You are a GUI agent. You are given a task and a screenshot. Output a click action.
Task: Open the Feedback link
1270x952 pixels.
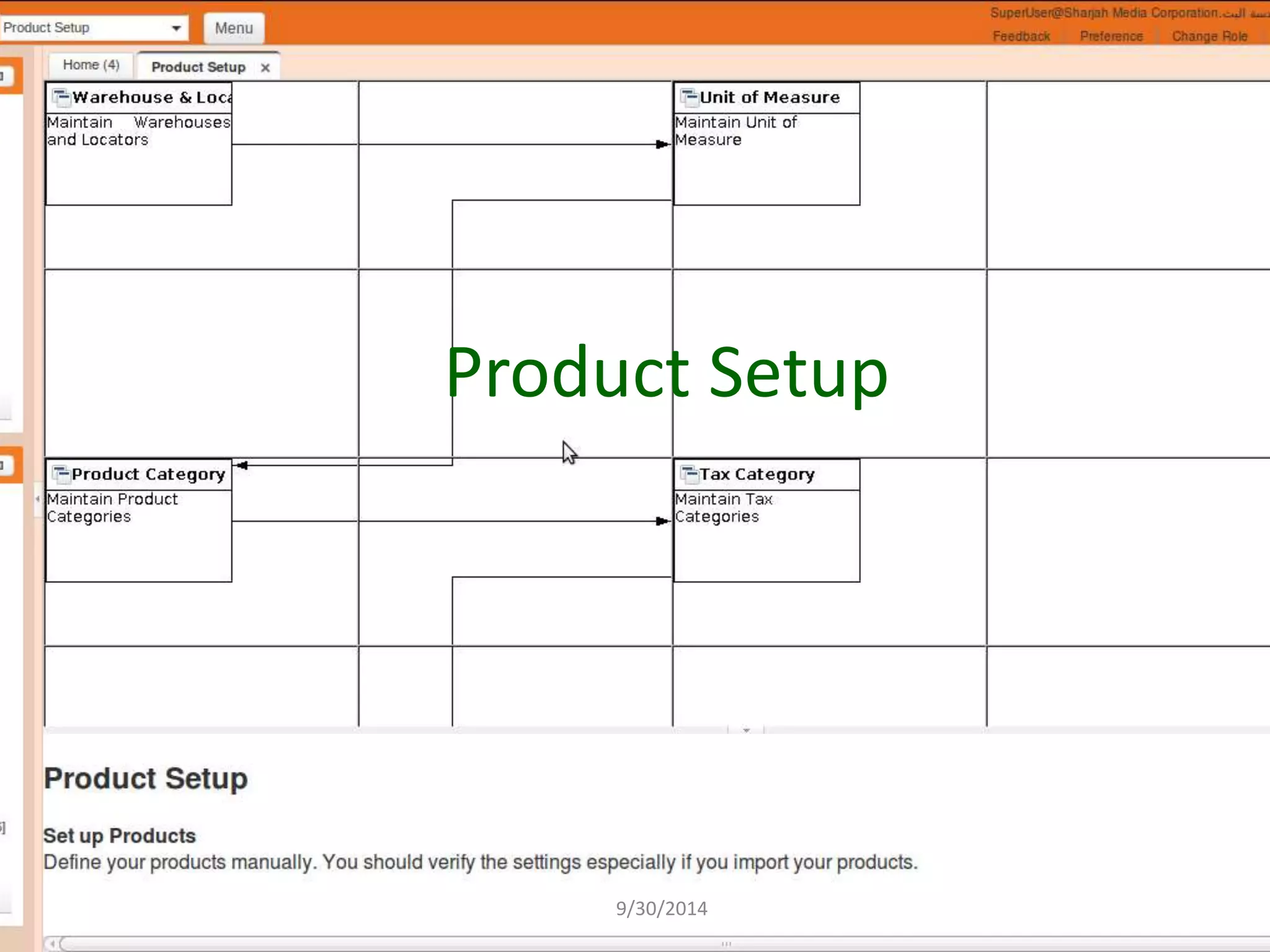1021,36
